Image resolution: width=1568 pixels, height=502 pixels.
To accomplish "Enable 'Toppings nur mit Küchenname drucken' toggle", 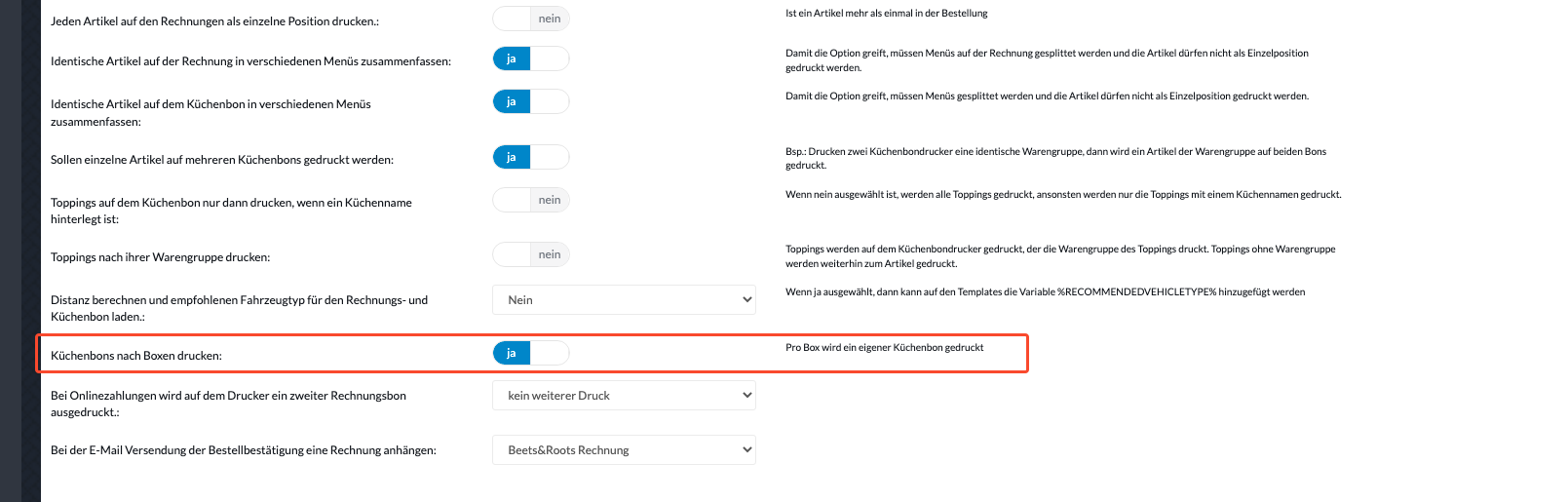I will tap(531, 201).
